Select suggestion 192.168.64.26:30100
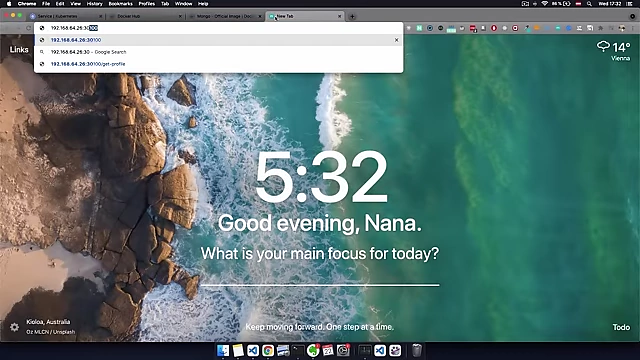The width and height of the screenshot is (640, 360). (x=218, y=40)
